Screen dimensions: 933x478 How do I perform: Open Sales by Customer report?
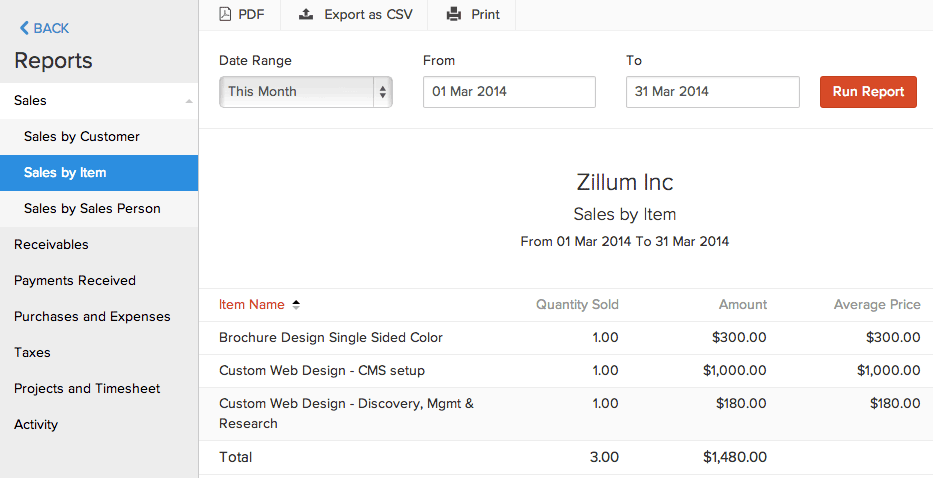click(82, 137)
